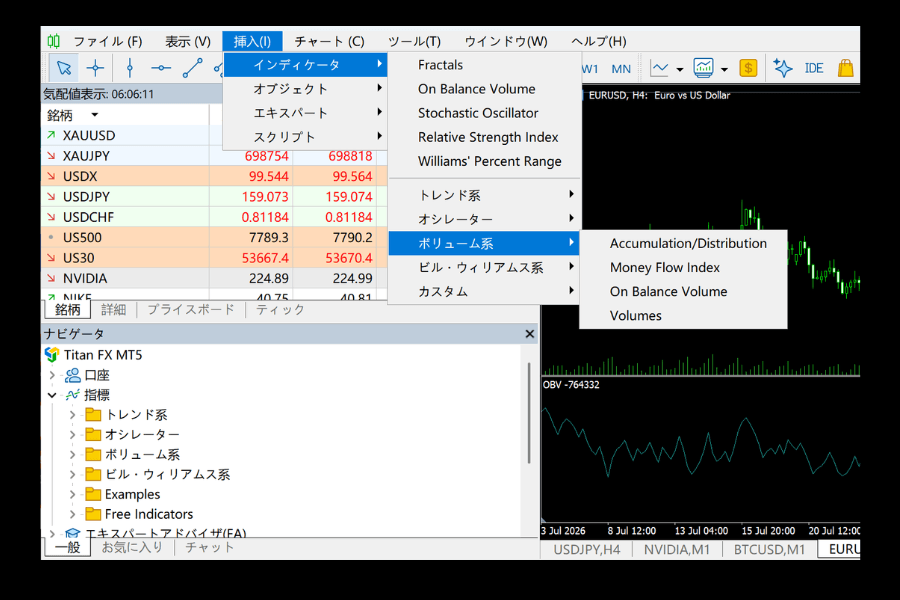Open the Market shopping bag icon
Screen dimensions: 900x600
pyautogui.click(x=845, y=68)
